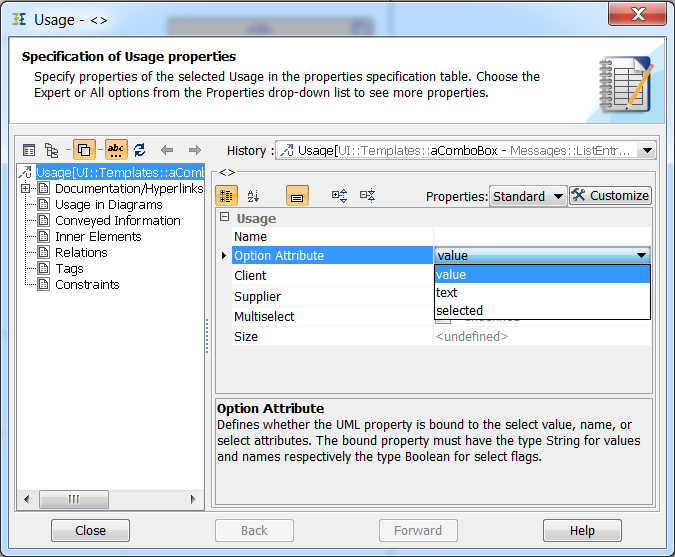Collapse the Usage property group

pyautogui.click(x=224, y=217)
